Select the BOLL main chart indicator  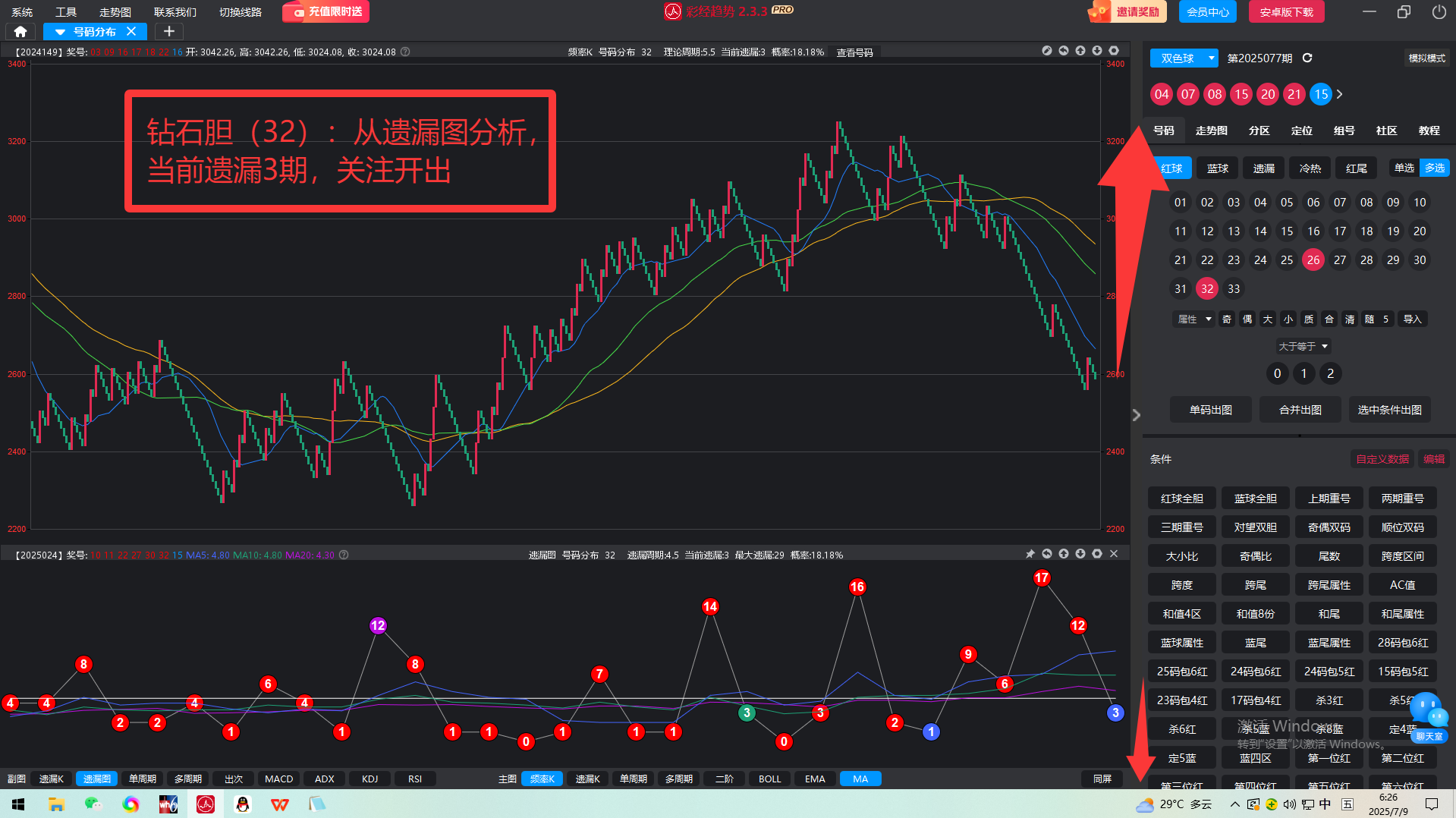tap(769, 779)
